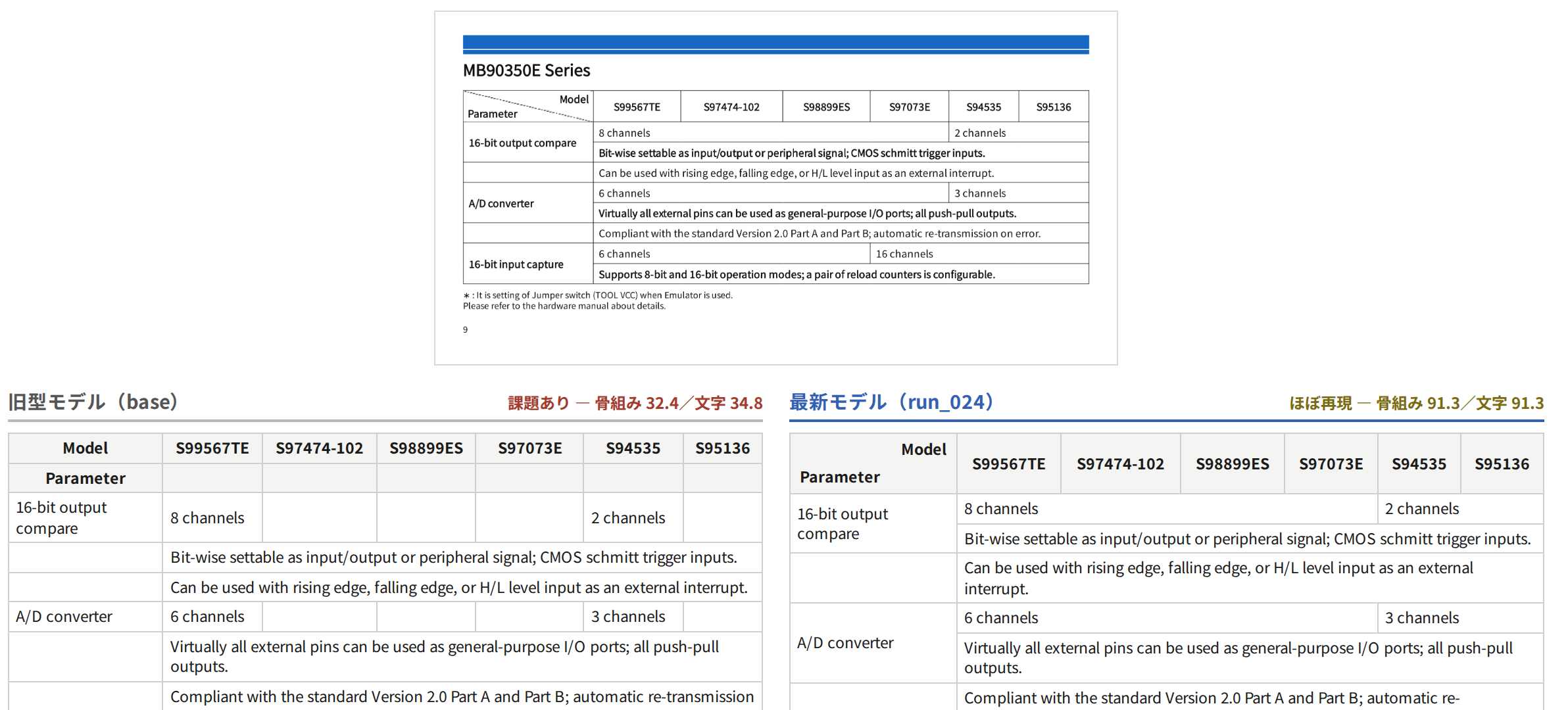Click "S94535" column header in base table
This screenshot has width=1568, height=710.
(633, 448)
